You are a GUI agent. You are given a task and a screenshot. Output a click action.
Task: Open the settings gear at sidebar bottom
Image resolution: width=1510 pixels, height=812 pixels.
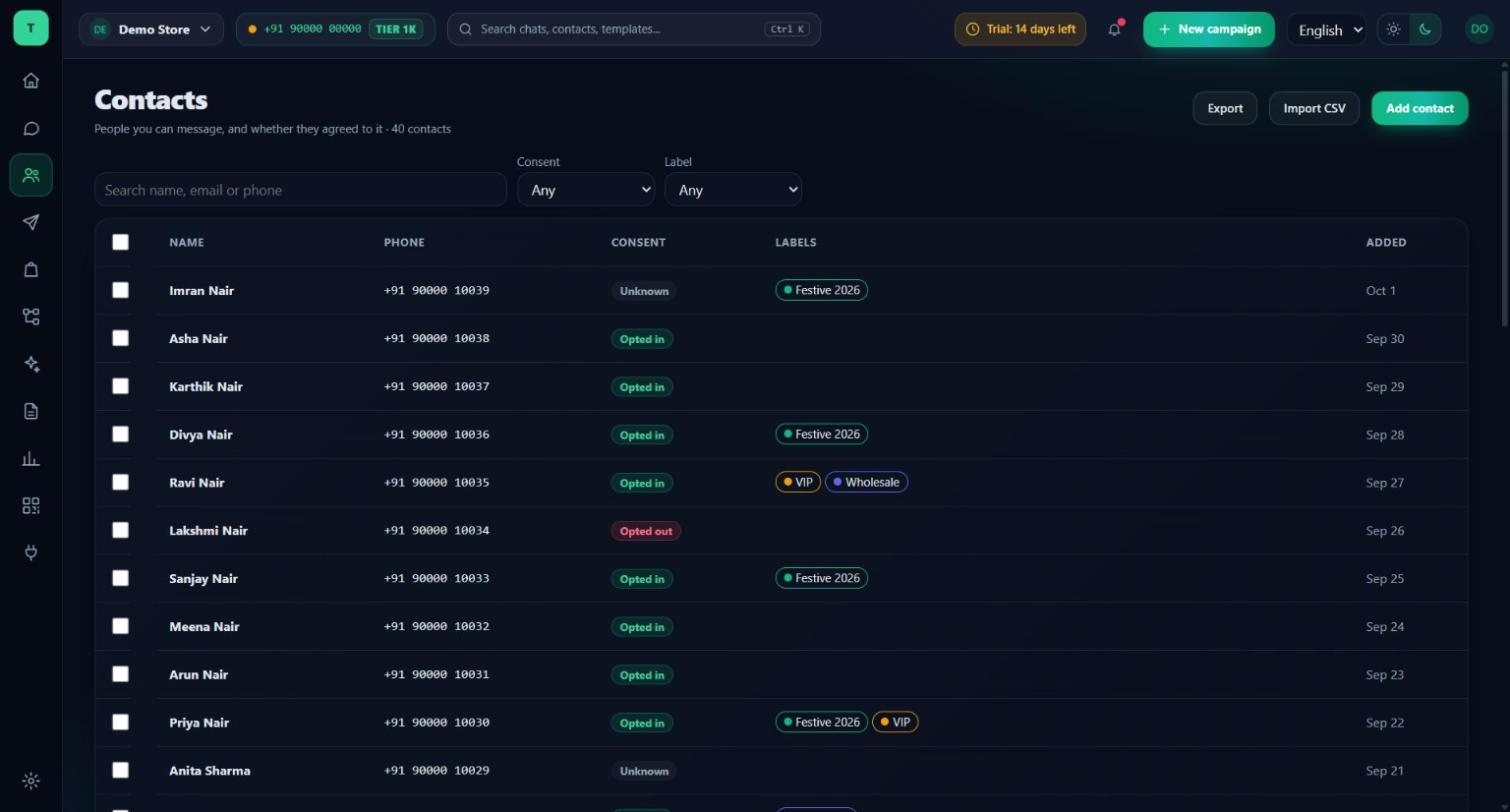(31, 781)
